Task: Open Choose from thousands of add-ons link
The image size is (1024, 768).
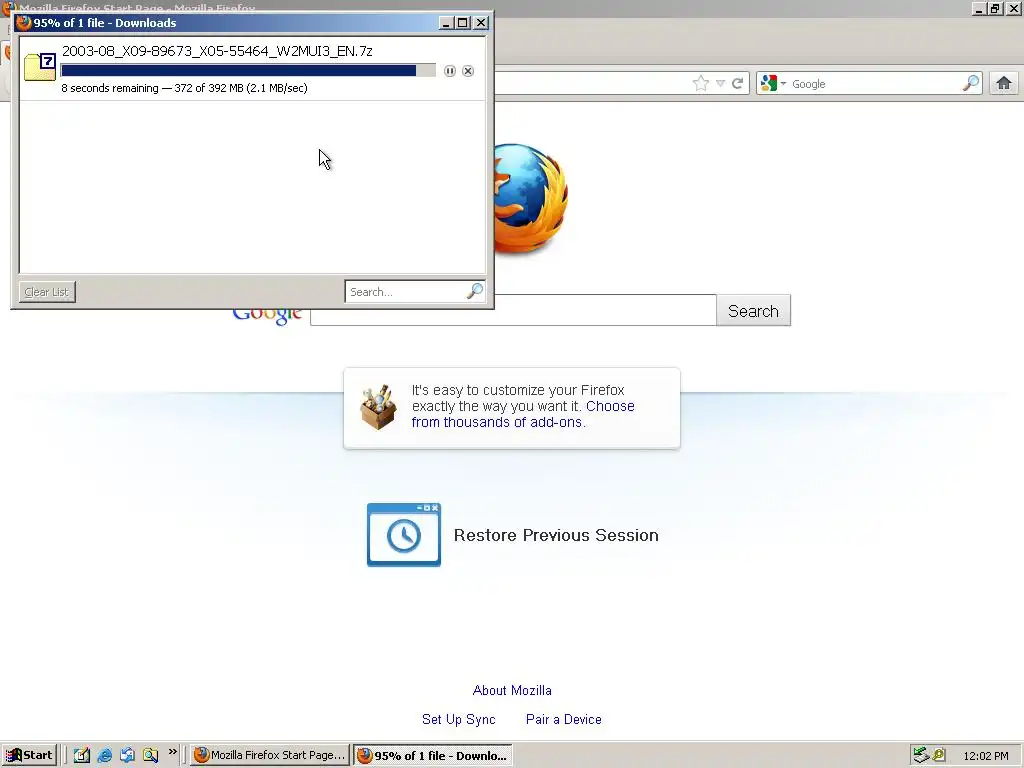Action: 523,414
